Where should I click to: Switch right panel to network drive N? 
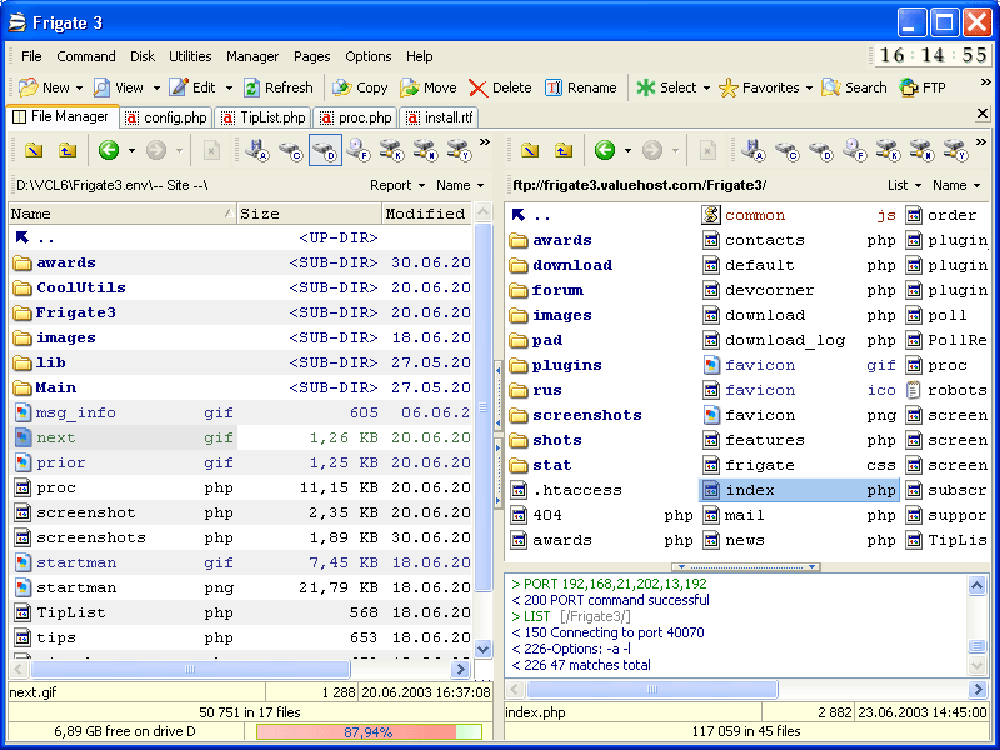click(921, 151)
